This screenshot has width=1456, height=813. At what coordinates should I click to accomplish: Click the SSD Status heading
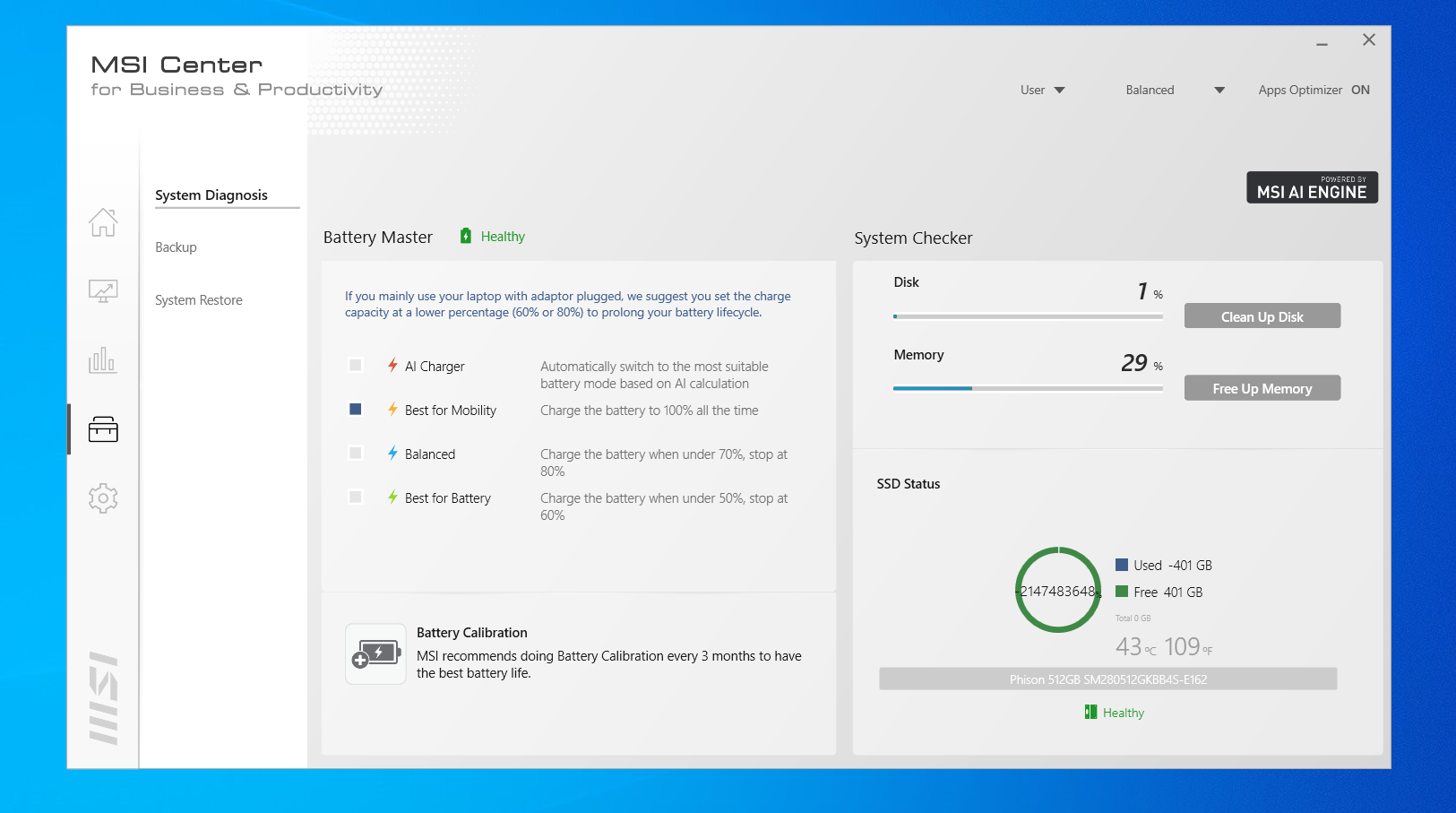(909, 484)
